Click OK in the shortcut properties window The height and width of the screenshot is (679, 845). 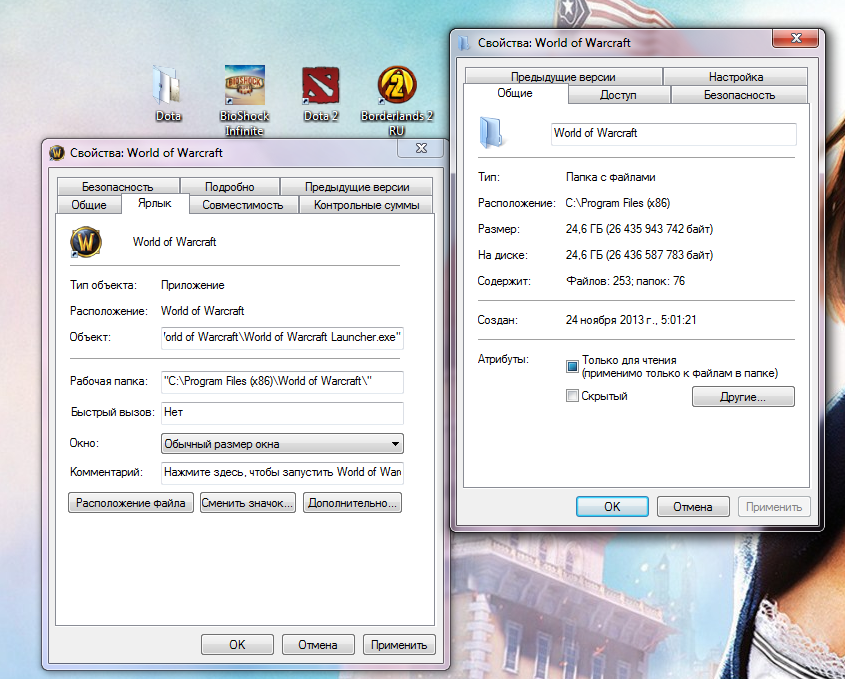(x=237, y=645)
